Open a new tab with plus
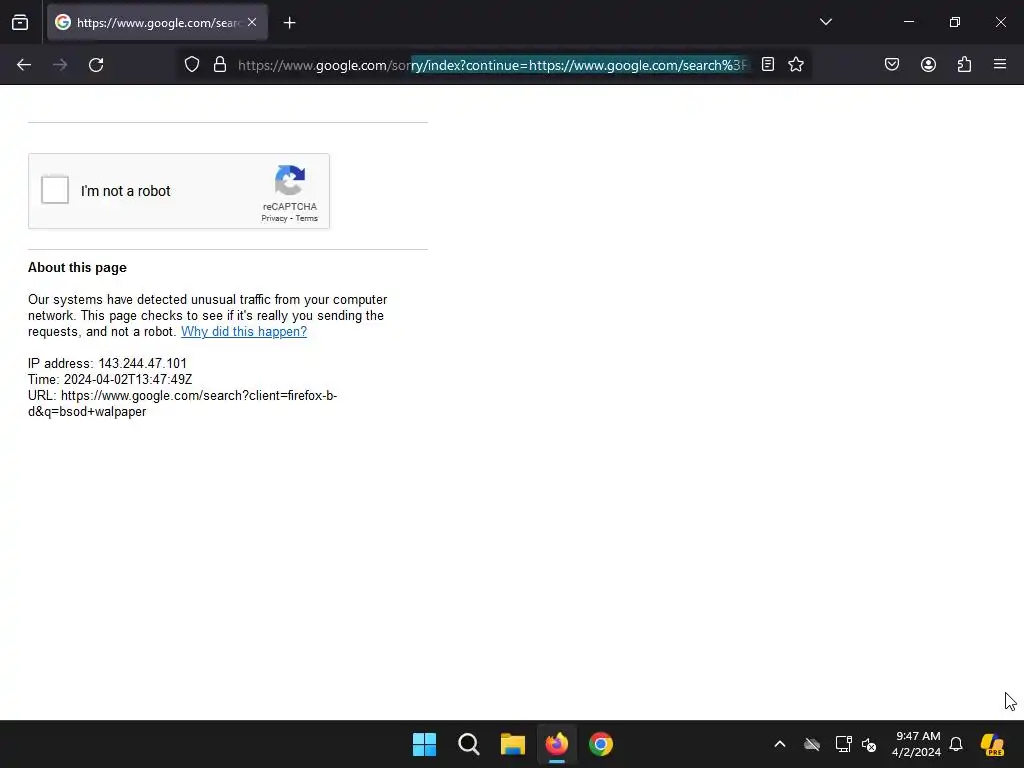The width and height of the screenshot is (1024, 768). [x=289, y=23]
